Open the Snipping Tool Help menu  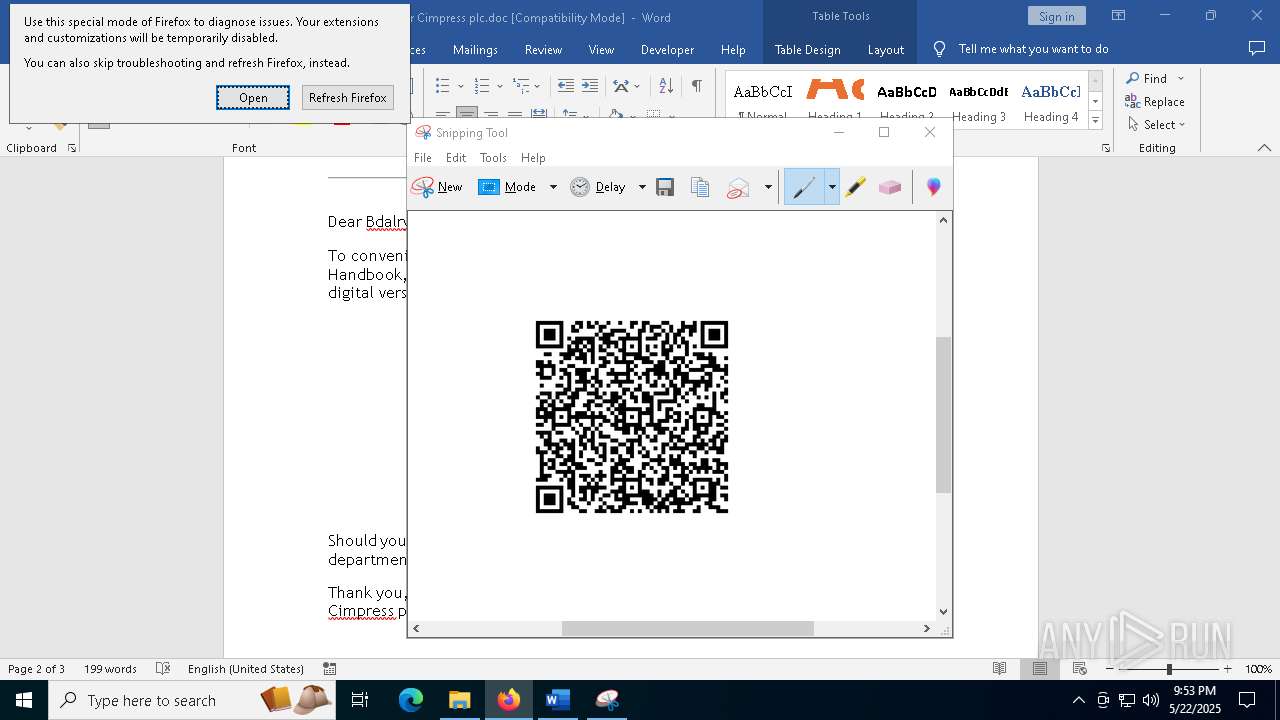[533, 158]
